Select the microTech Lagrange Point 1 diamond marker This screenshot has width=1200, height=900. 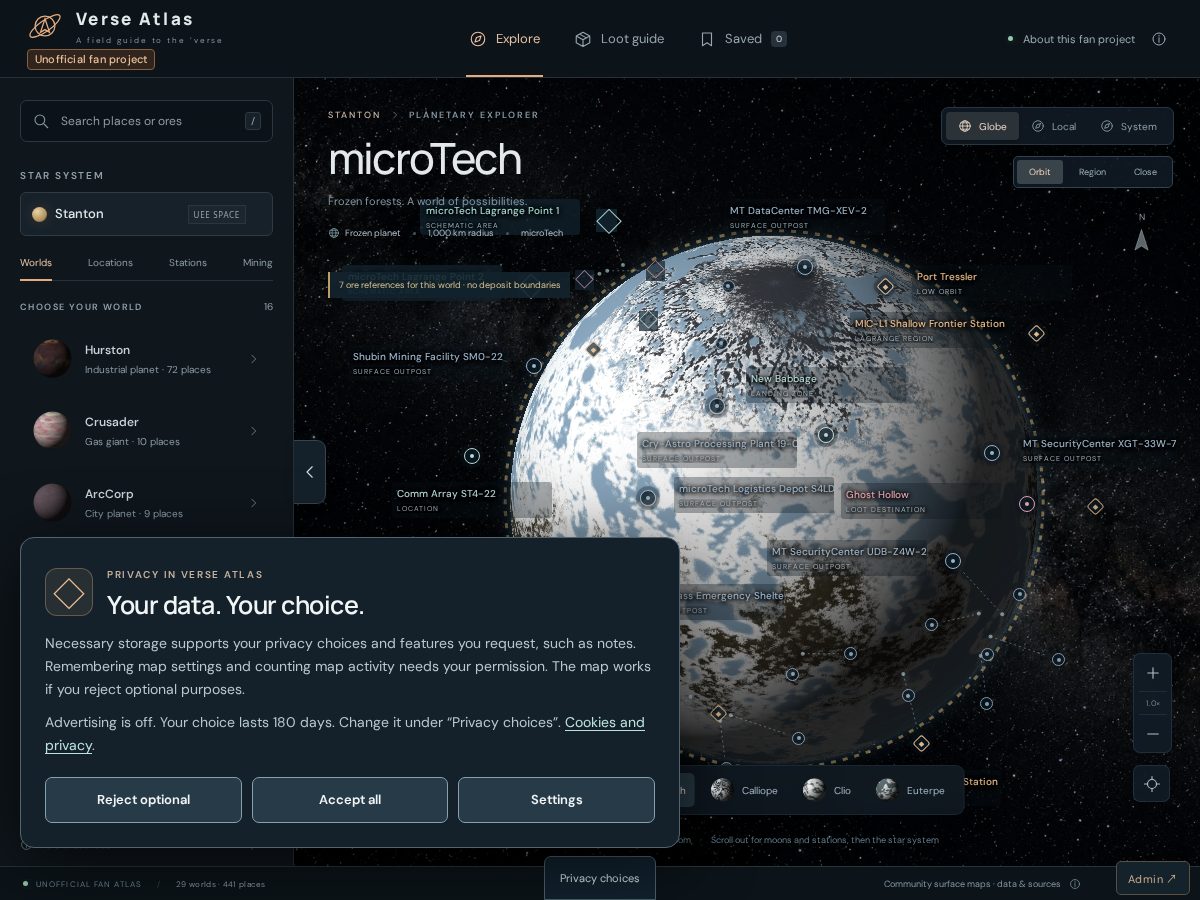pos(608,221)
